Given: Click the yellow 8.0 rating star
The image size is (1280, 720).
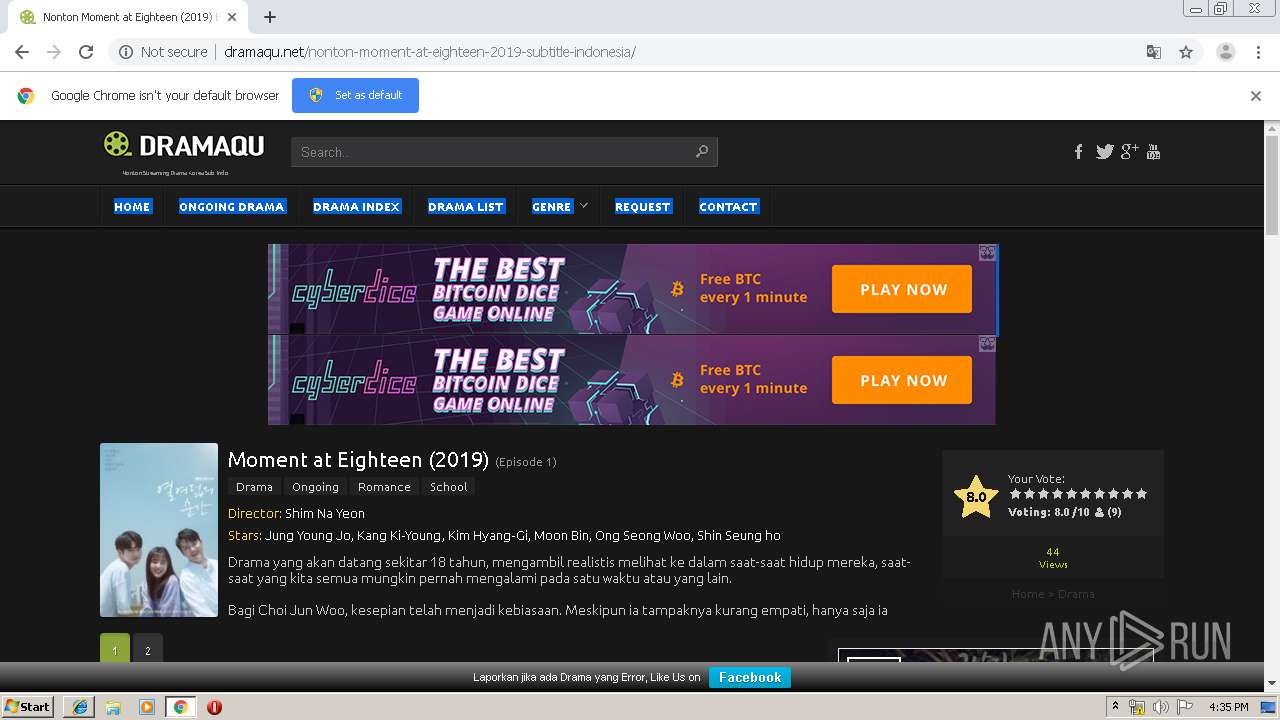Looking at the screenshot, I should point(975,496).
